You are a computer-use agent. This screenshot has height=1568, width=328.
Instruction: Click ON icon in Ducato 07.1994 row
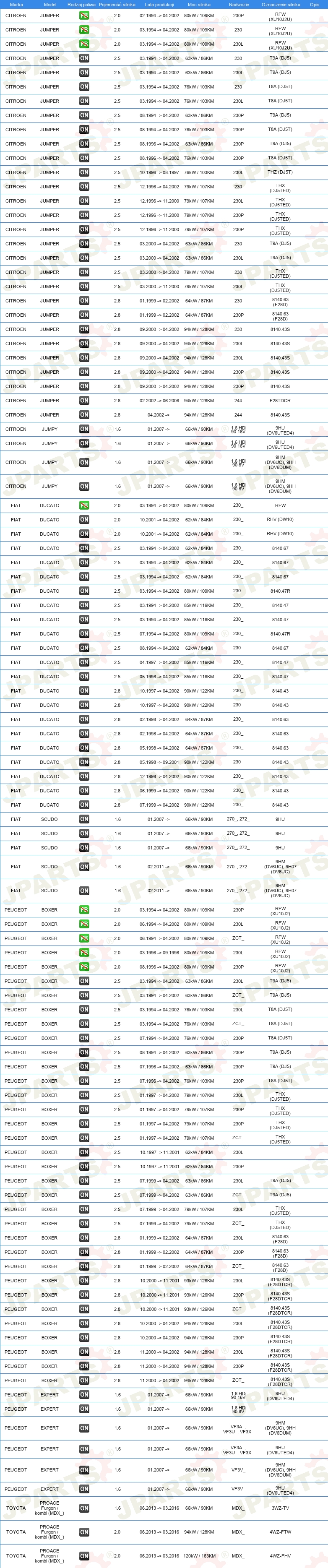click(x=84, y=634)
